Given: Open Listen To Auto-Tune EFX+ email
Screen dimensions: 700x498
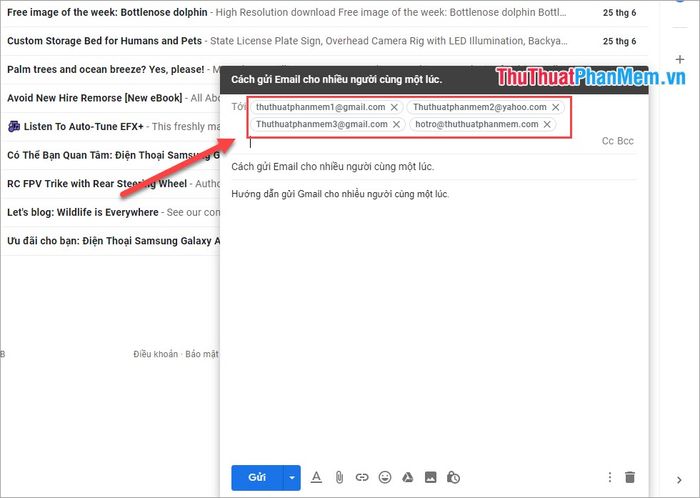Looking at the screenshot, I should pos(111,127).
